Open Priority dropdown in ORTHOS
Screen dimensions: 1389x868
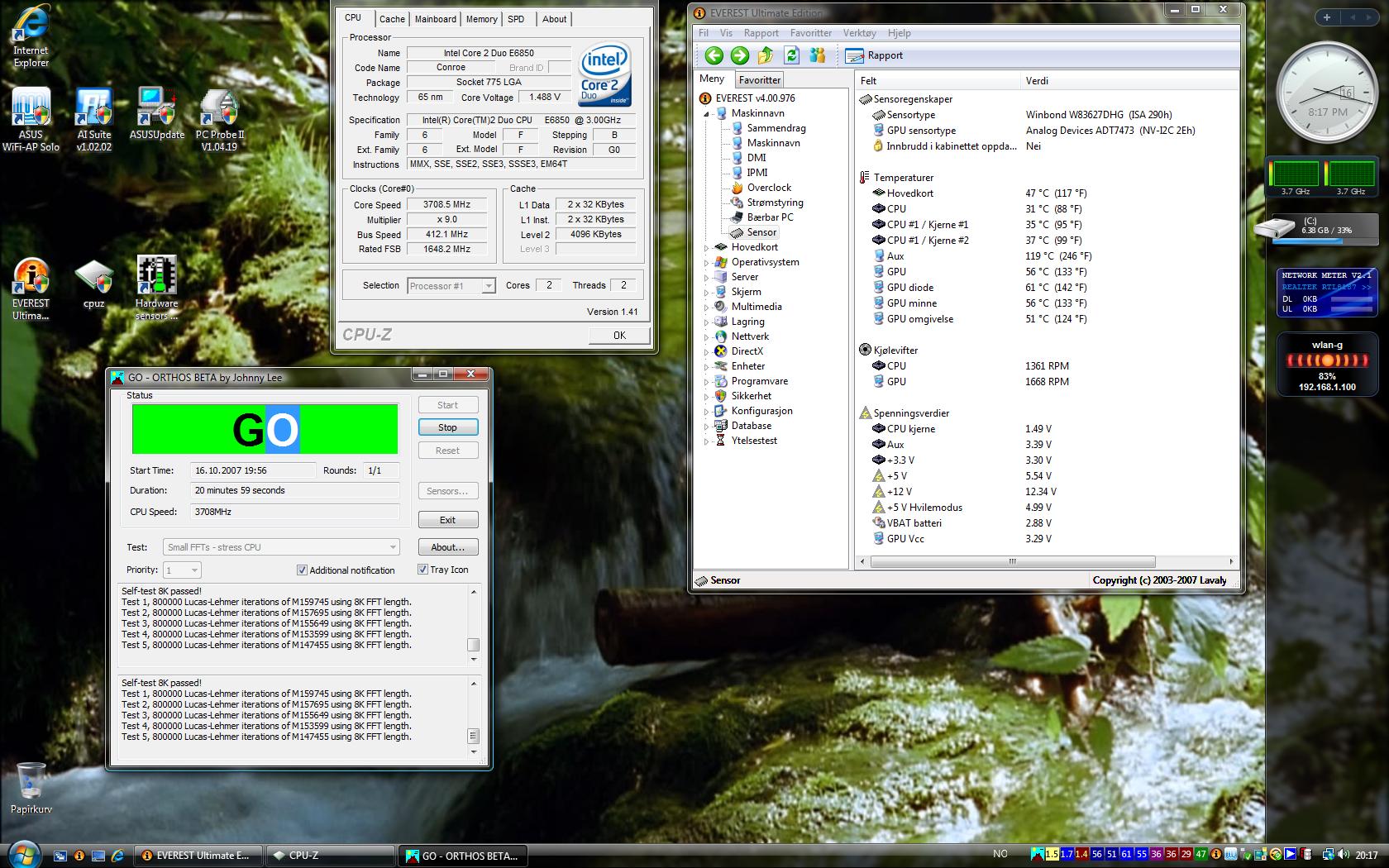182,570
